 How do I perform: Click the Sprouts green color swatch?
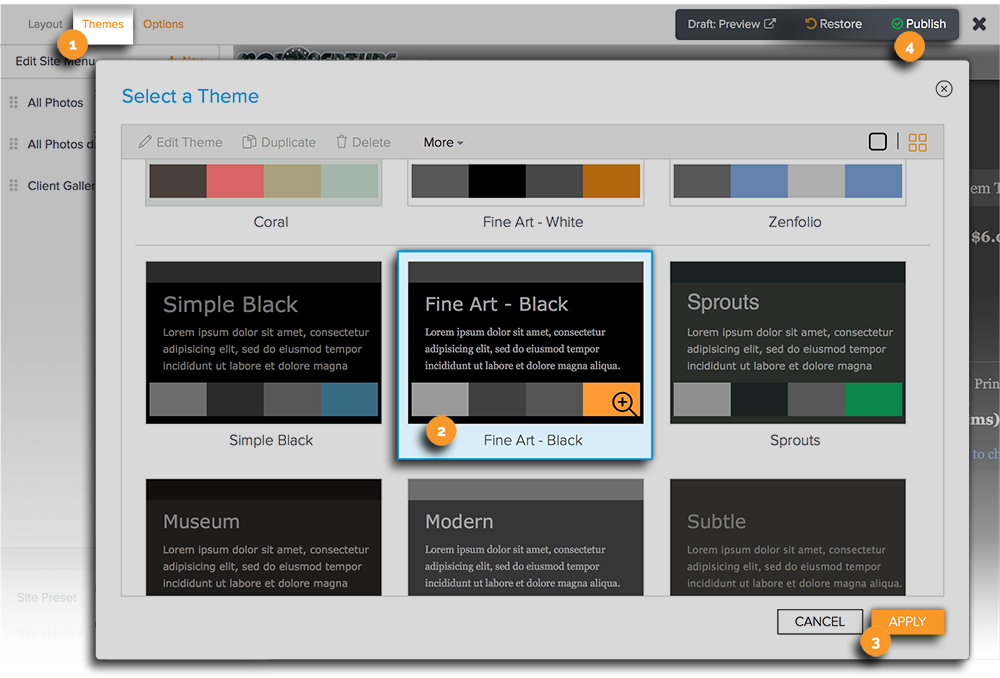point(874,399)
